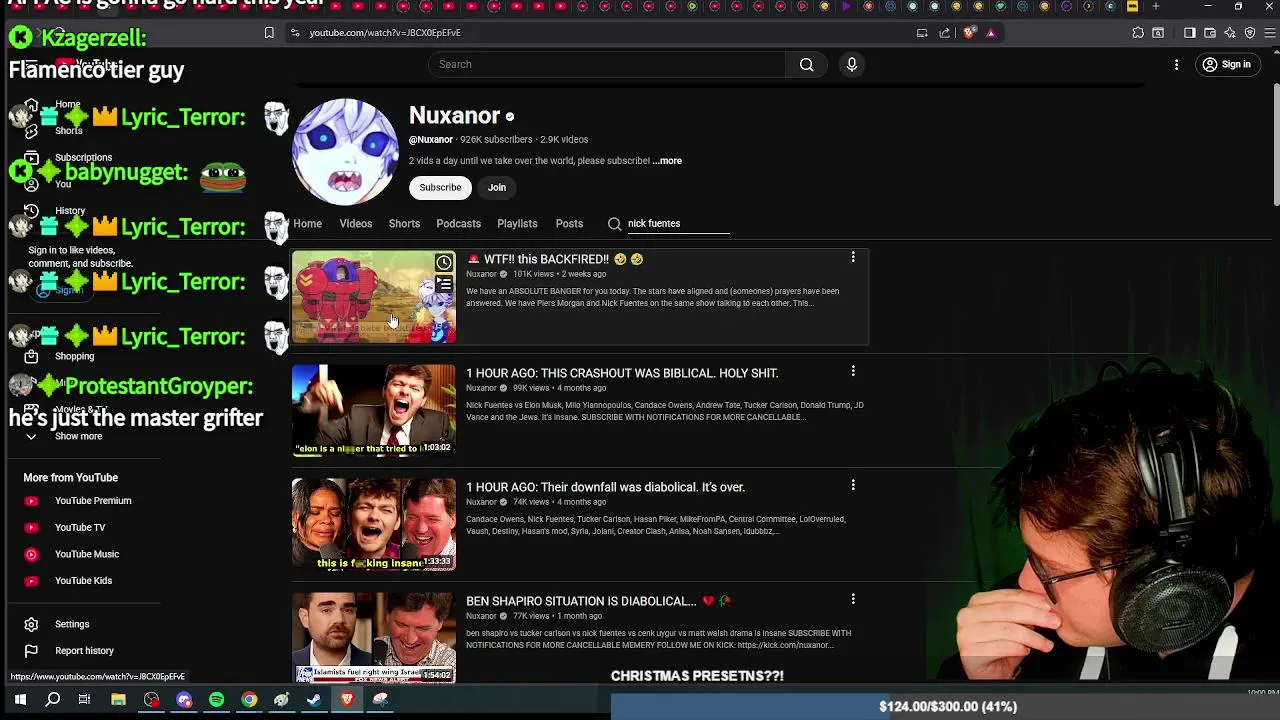The width and height of the screenshot is (1280, 720).
Task: Subscribe to the Nuxanor channel
Action: [x=440, y=187]
